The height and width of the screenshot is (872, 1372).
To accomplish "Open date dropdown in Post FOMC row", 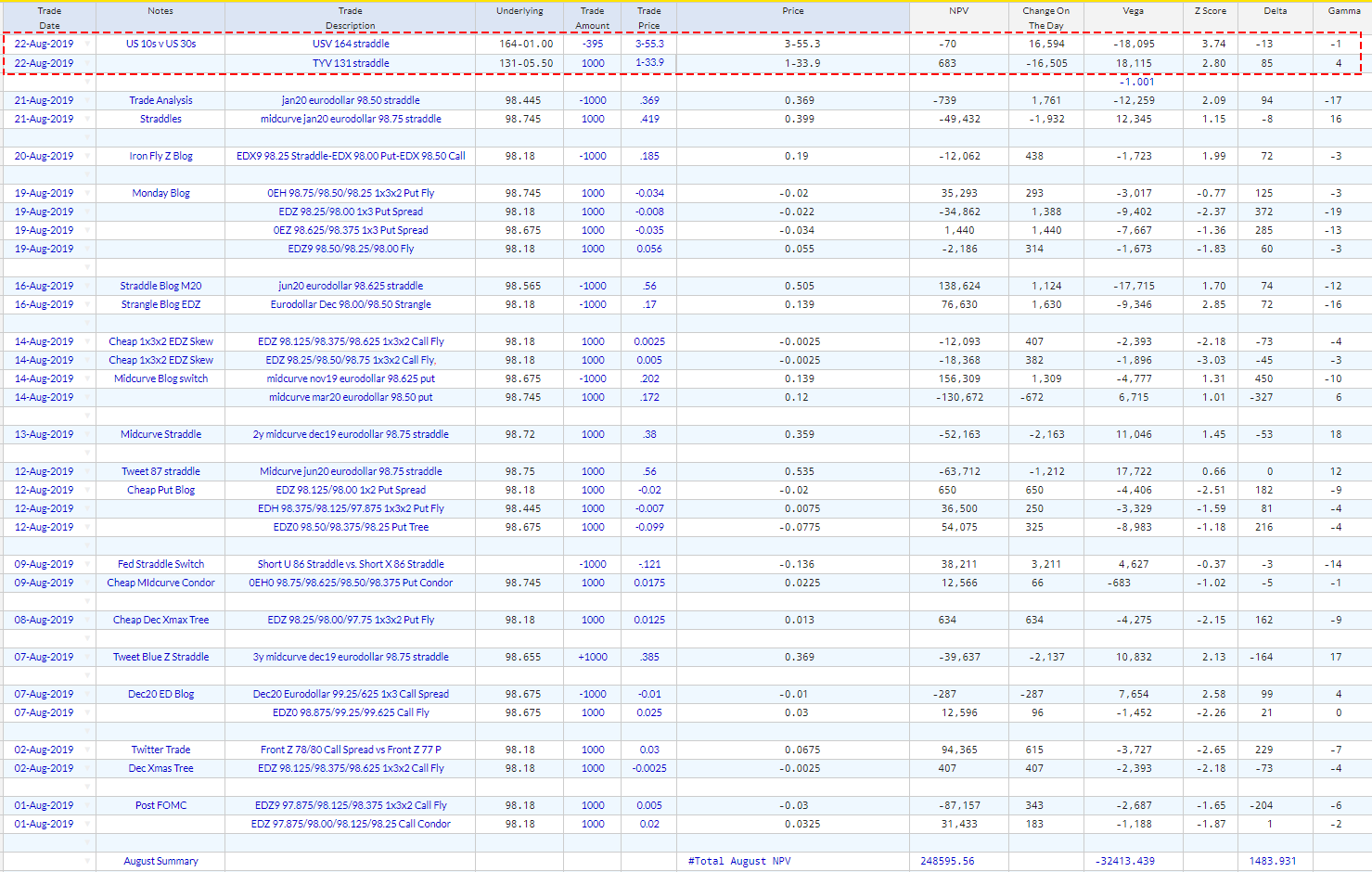I will pyautogui.click(x=88, y=805).
